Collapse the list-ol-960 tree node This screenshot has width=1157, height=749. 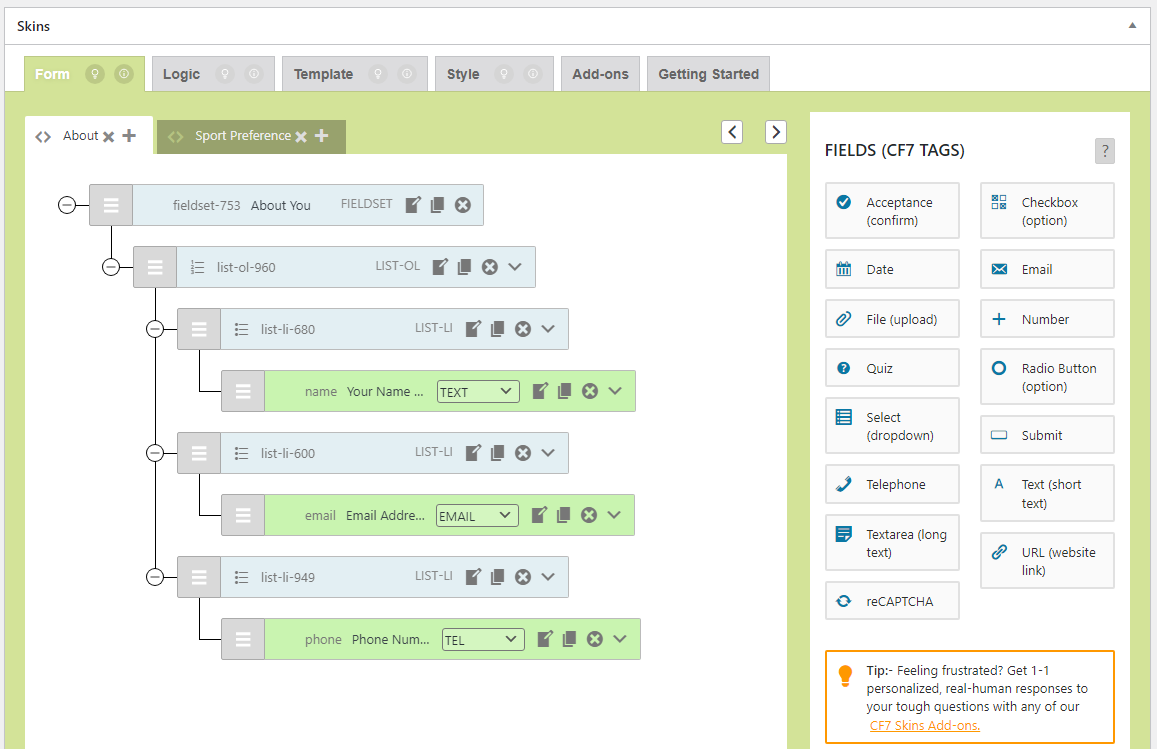click(111, 267)
